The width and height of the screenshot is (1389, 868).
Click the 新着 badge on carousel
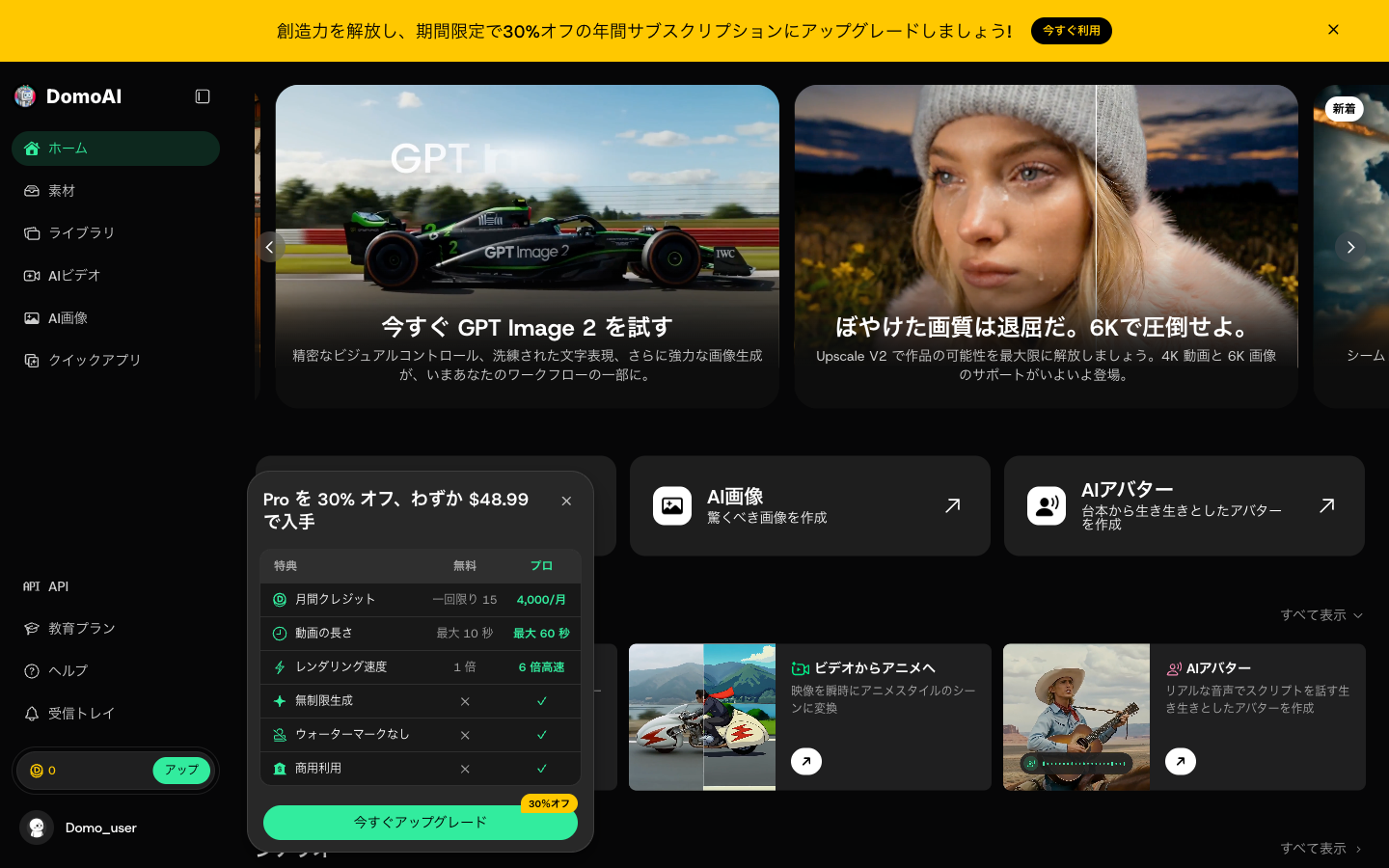1344,109
